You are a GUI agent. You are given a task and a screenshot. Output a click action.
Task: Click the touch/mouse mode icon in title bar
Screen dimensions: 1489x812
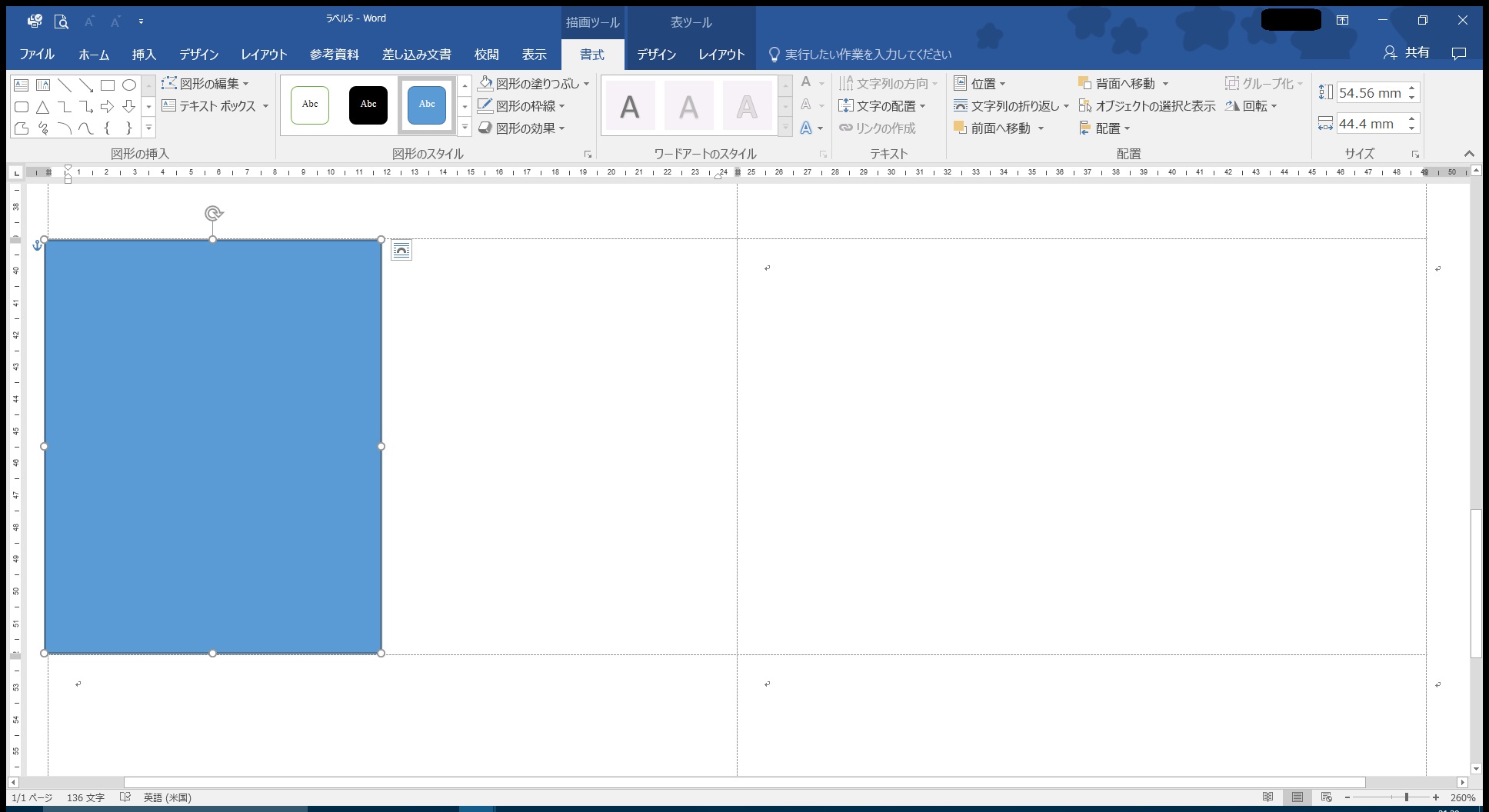click(x=35, y=21)
